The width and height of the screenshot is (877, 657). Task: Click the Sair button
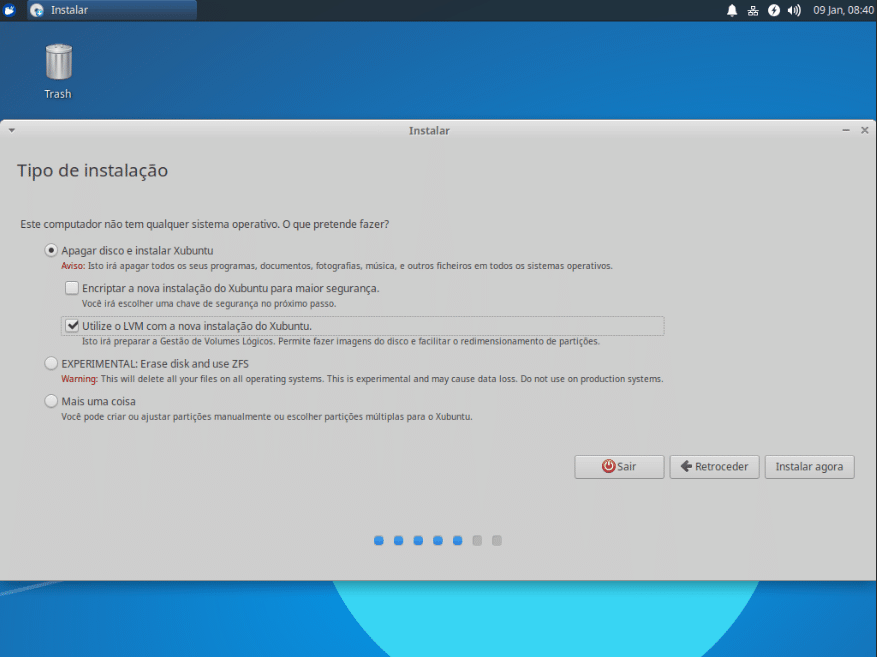pos(619,466)
